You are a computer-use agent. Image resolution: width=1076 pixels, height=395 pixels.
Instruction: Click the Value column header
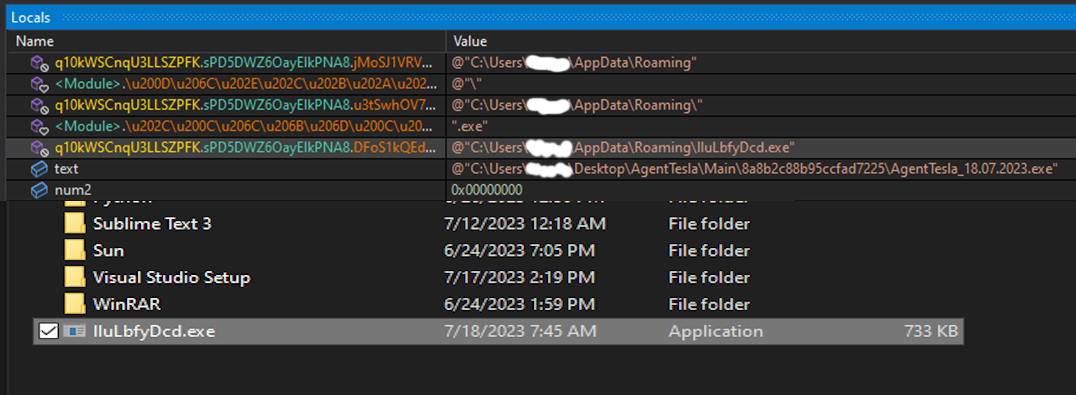pos(470,41)
